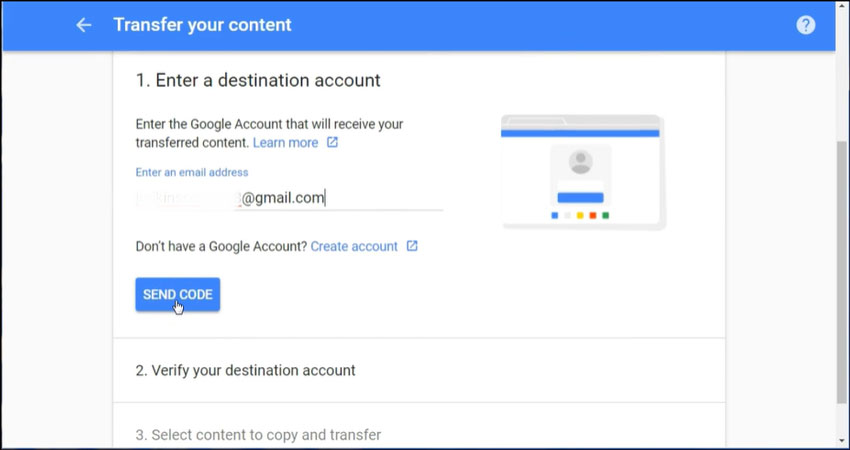850x450 pixels.
Task: Click the step 1 Enter a destination account heading
Action: point(258,80)
